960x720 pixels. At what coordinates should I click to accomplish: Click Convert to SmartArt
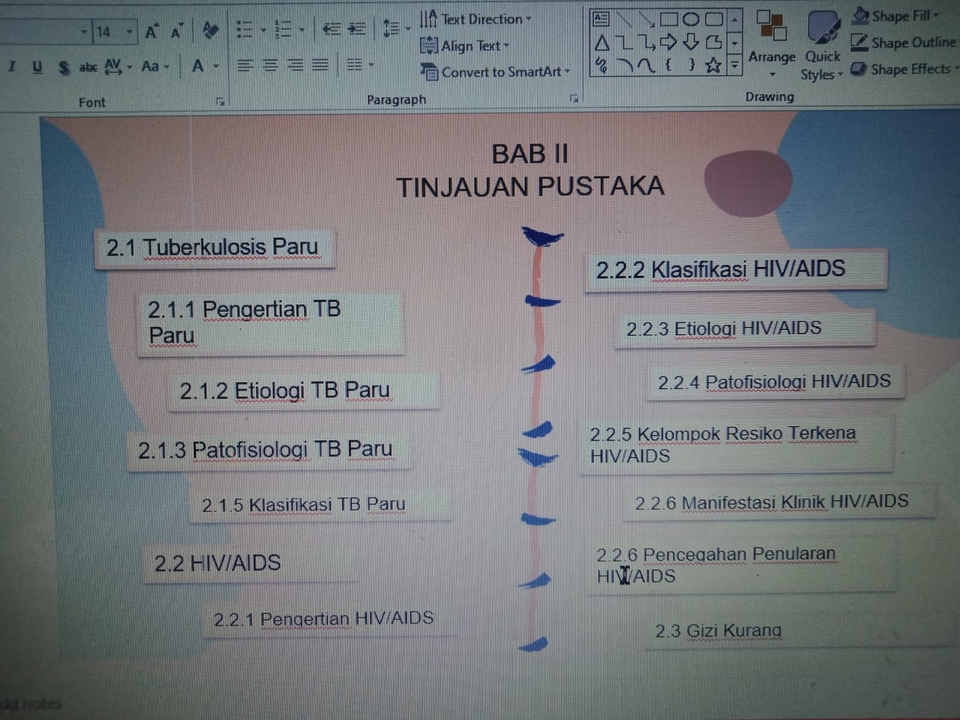pyautogui.click(x=496, y=72)
